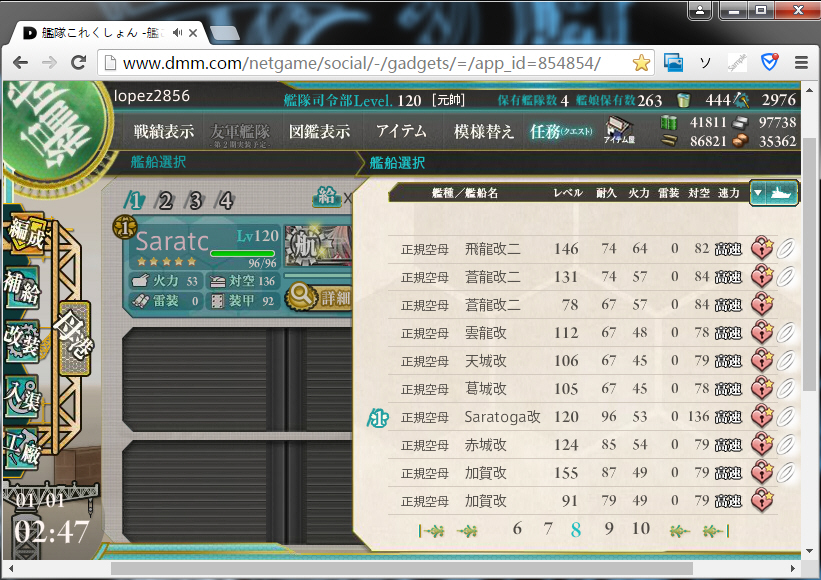Mute the tab via speaker icon

pos(177,33)
